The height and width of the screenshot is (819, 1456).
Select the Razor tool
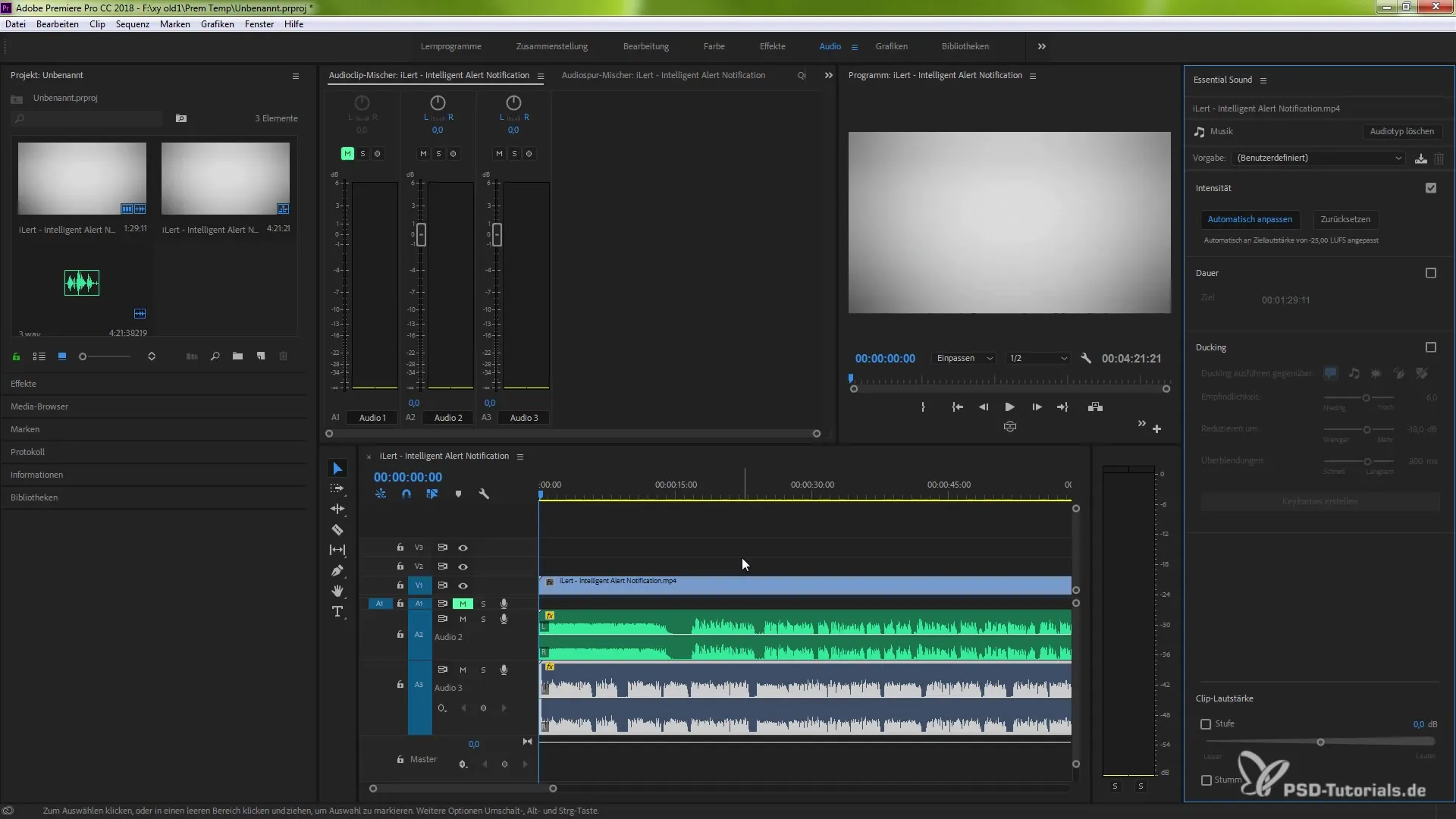pos(337,529)
